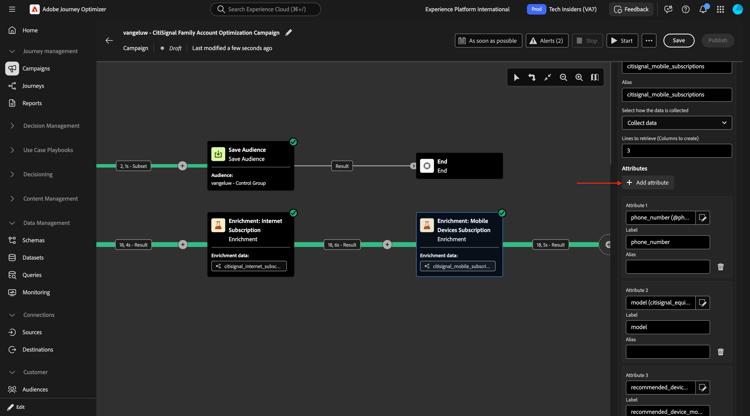Click the citisignal_internet_subsc enrichment data chip
This screenshot has height=416, width=750.
(x=249, y=266)
